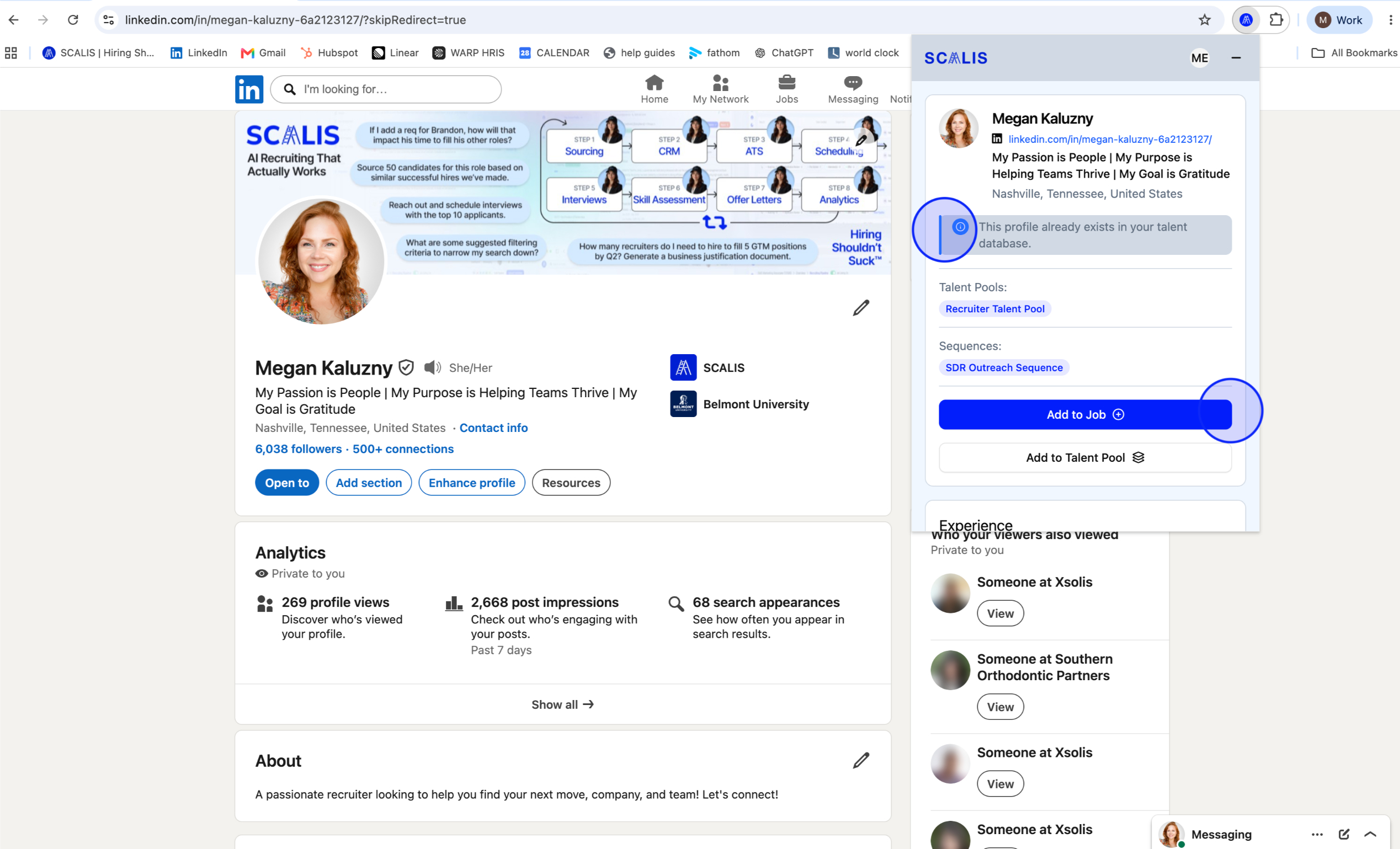Click the verification shield badge
Screen dimensions: 1400x849
pyautogui.click(x=406, y=367)
